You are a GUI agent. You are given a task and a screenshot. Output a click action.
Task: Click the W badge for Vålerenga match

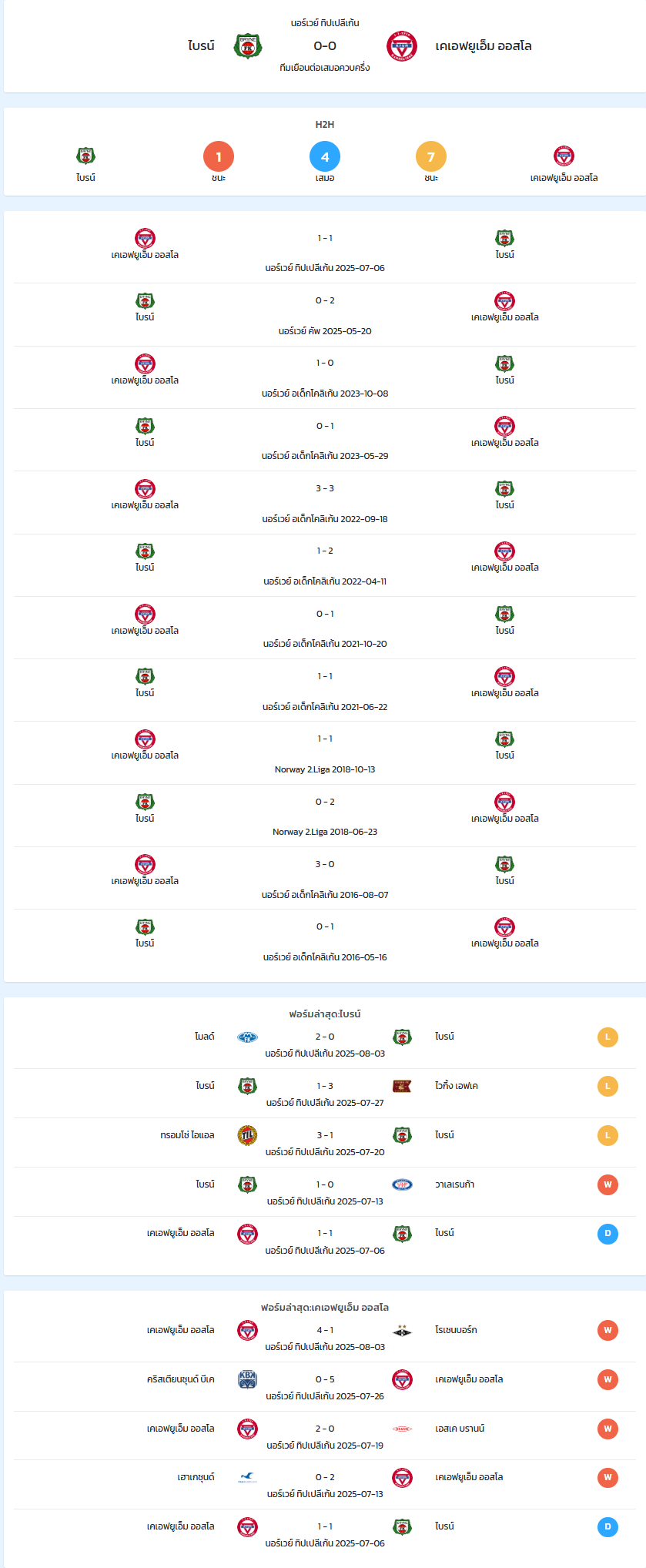click(x=608, y=1185)
